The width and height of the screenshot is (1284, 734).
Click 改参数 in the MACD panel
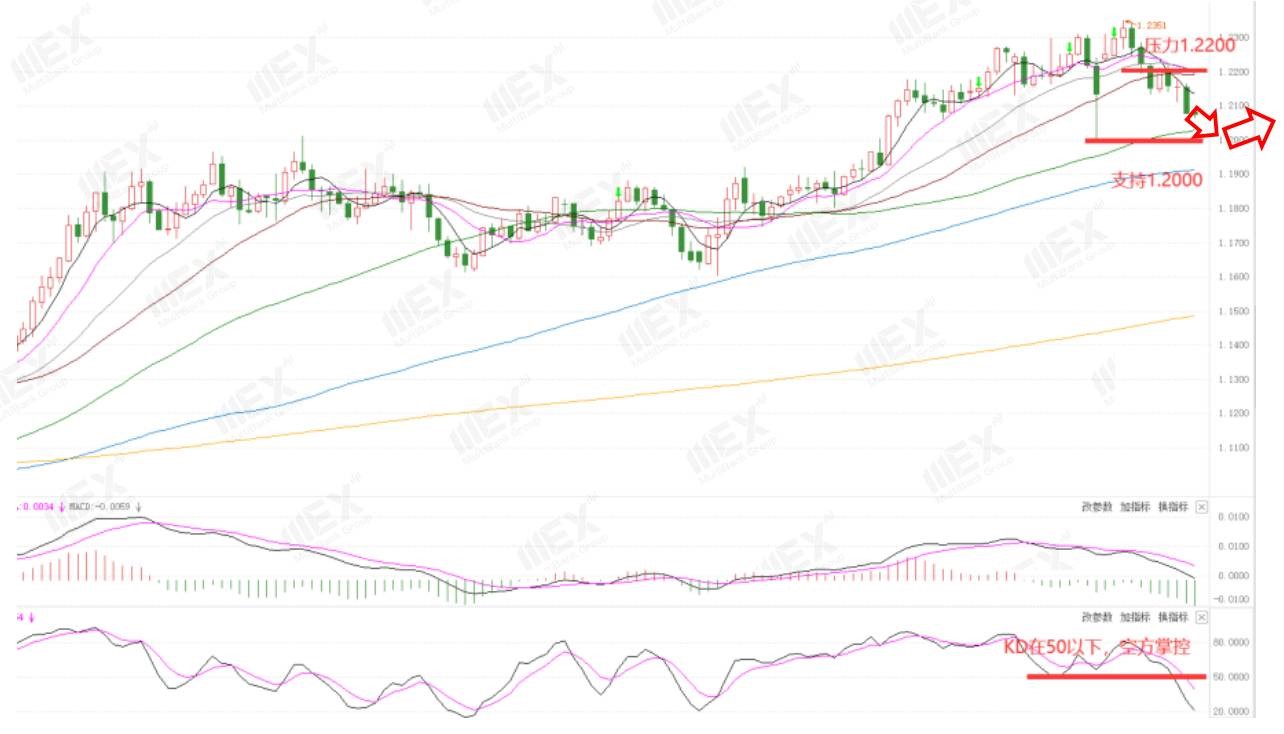click(x=1097, y=507)
